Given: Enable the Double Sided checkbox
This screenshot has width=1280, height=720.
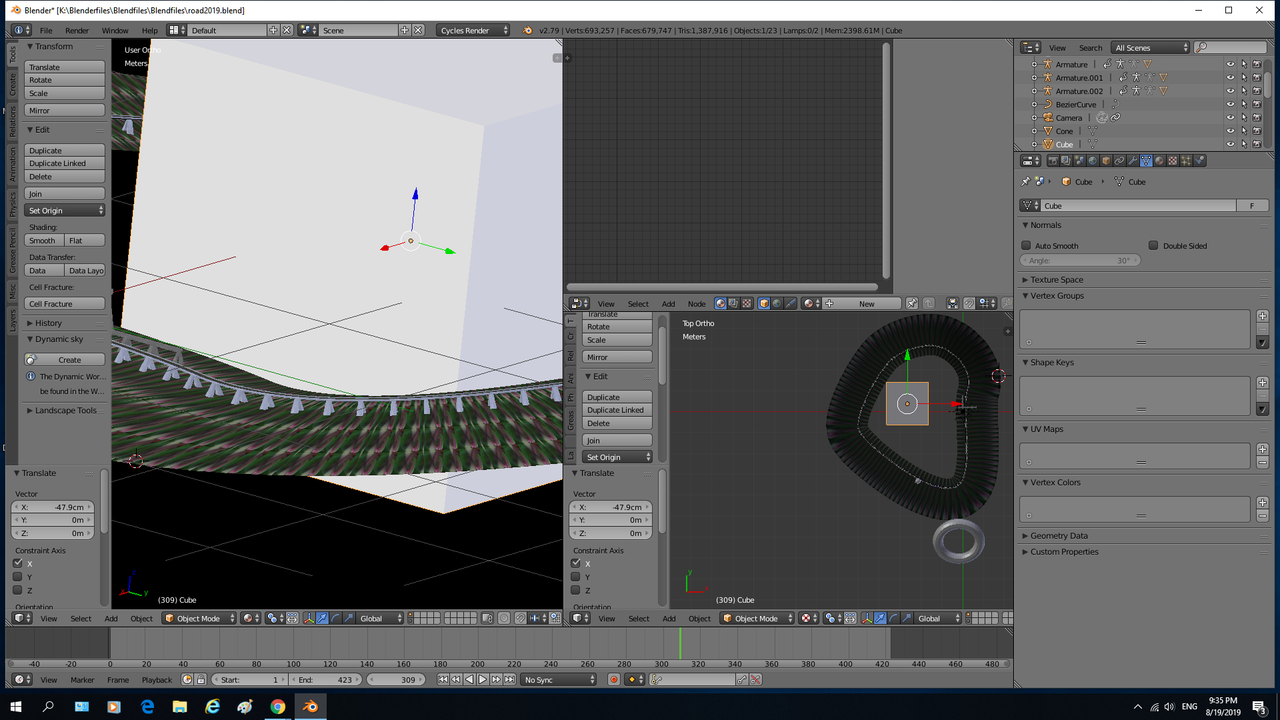Looking at the screenshot, I should coord(1153,245).
